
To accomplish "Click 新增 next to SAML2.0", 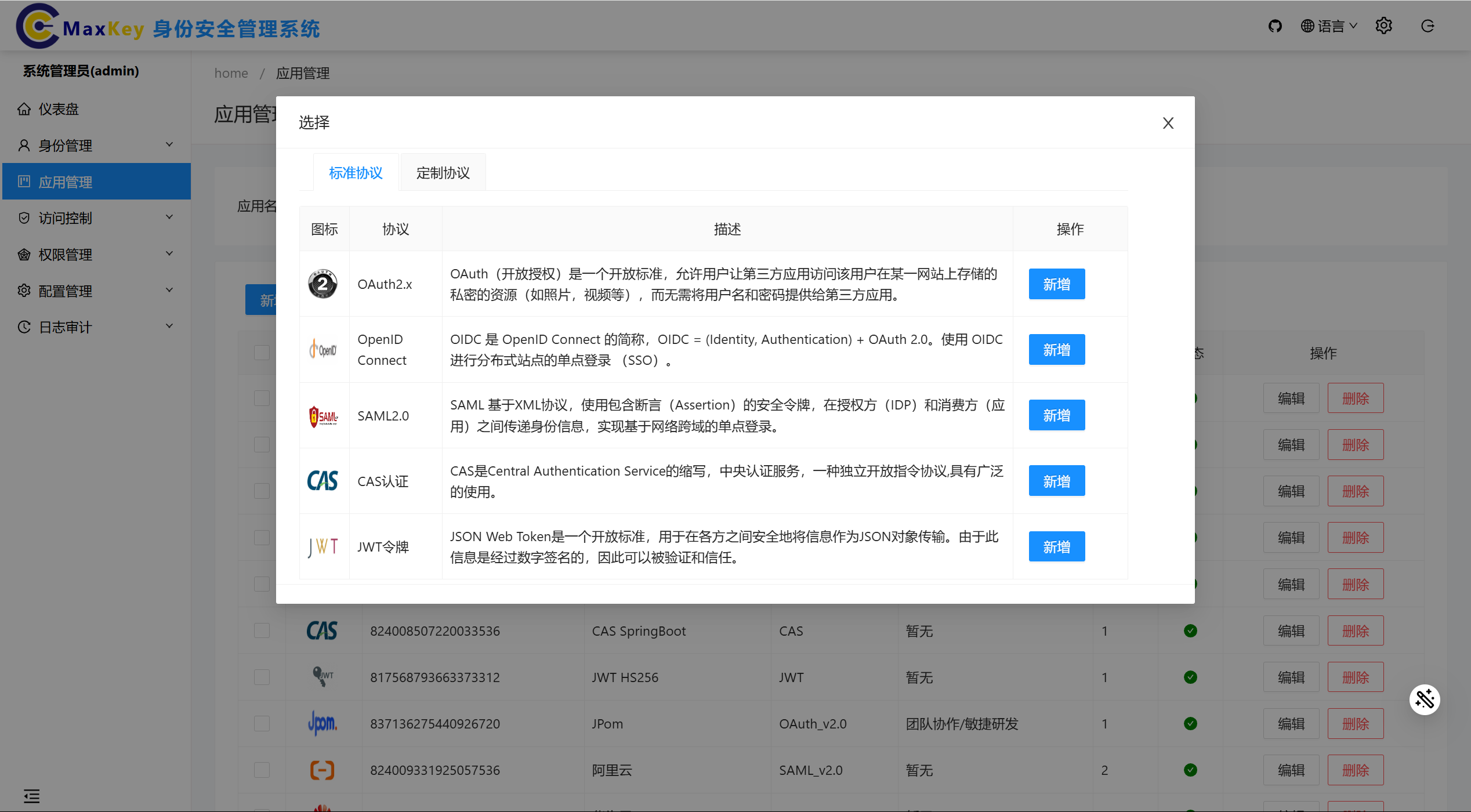I will [1056, 415].
